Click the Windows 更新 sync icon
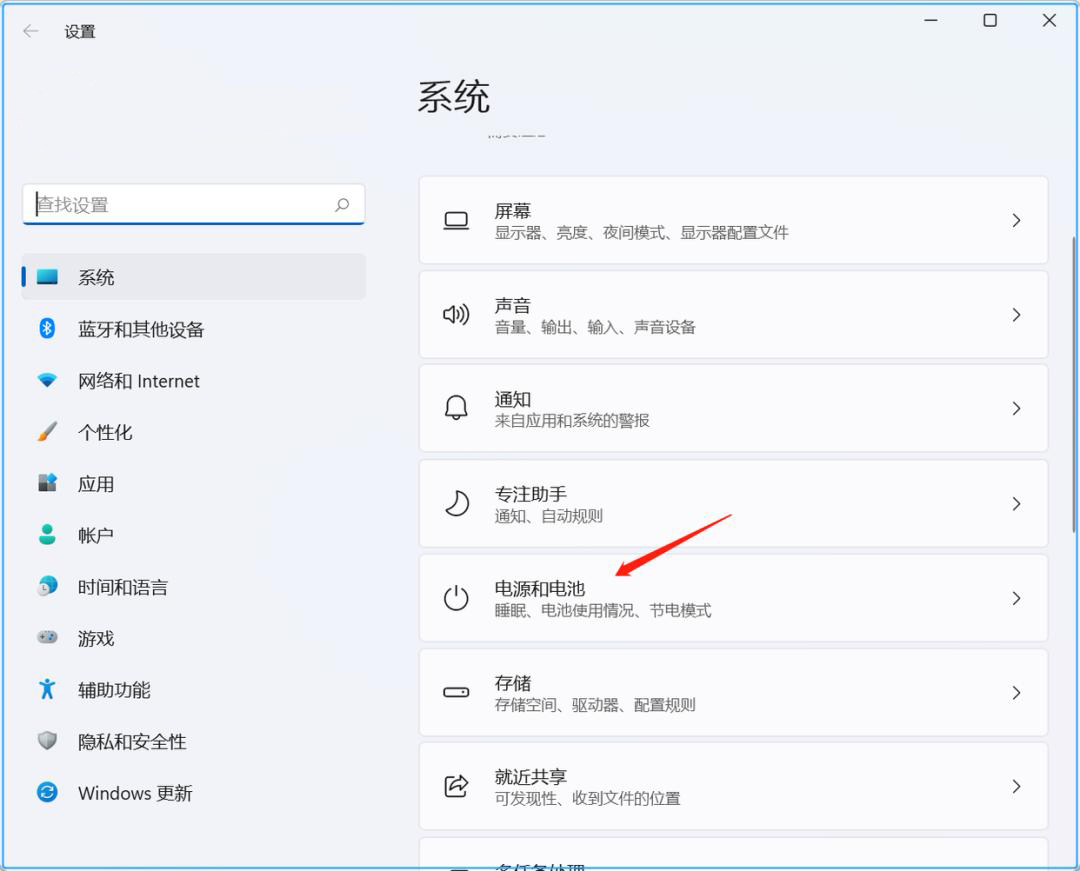Viewport: 1080px width, 871px height. (x=47, y=792)
